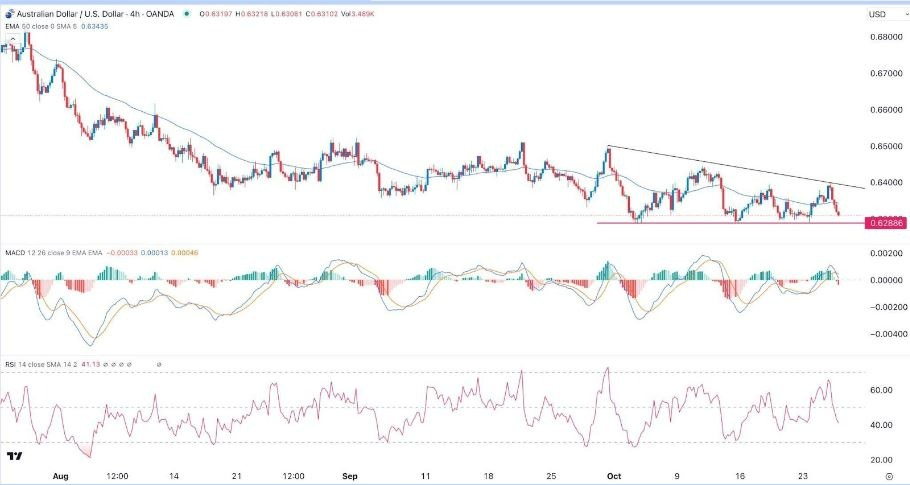Click the close value C0.63102
910x485 pixels.
point(321,14)
